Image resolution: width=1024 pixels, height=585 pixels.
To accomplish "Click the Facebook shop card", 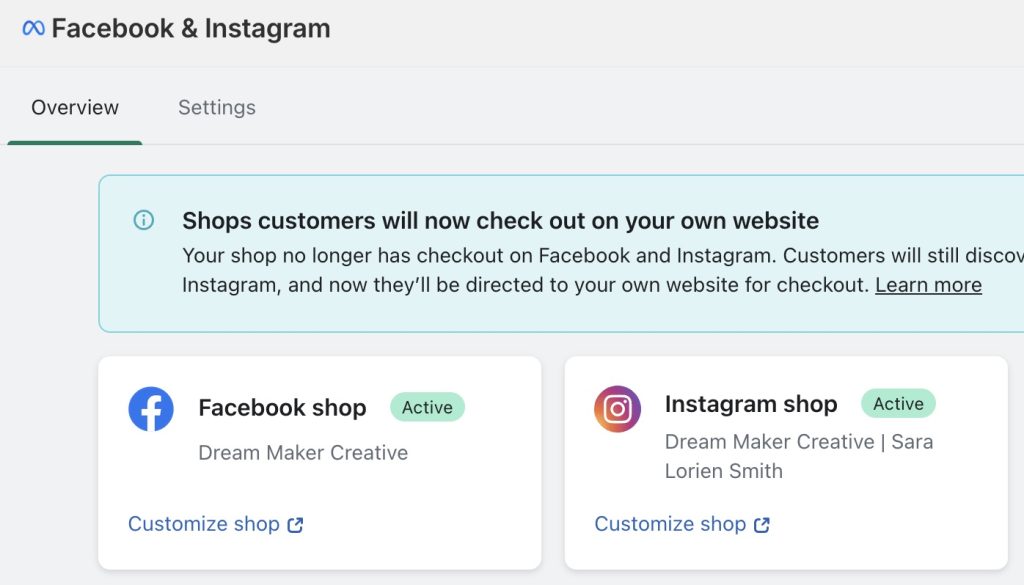I will pos(320,462).
